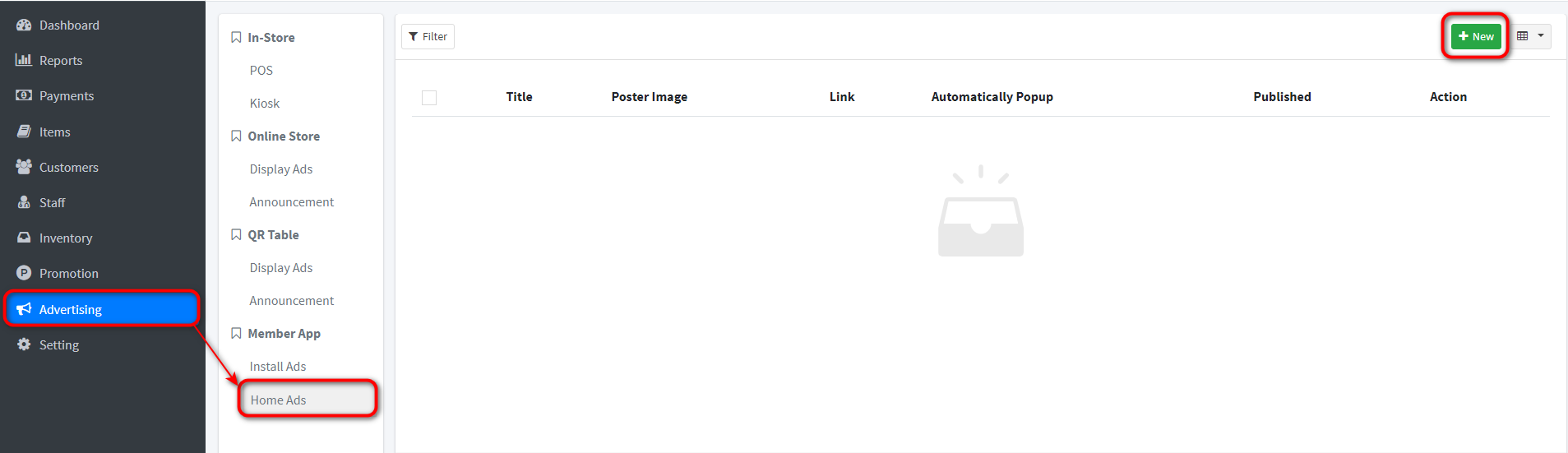Open Install Ads under Member App

coord(278,367)
